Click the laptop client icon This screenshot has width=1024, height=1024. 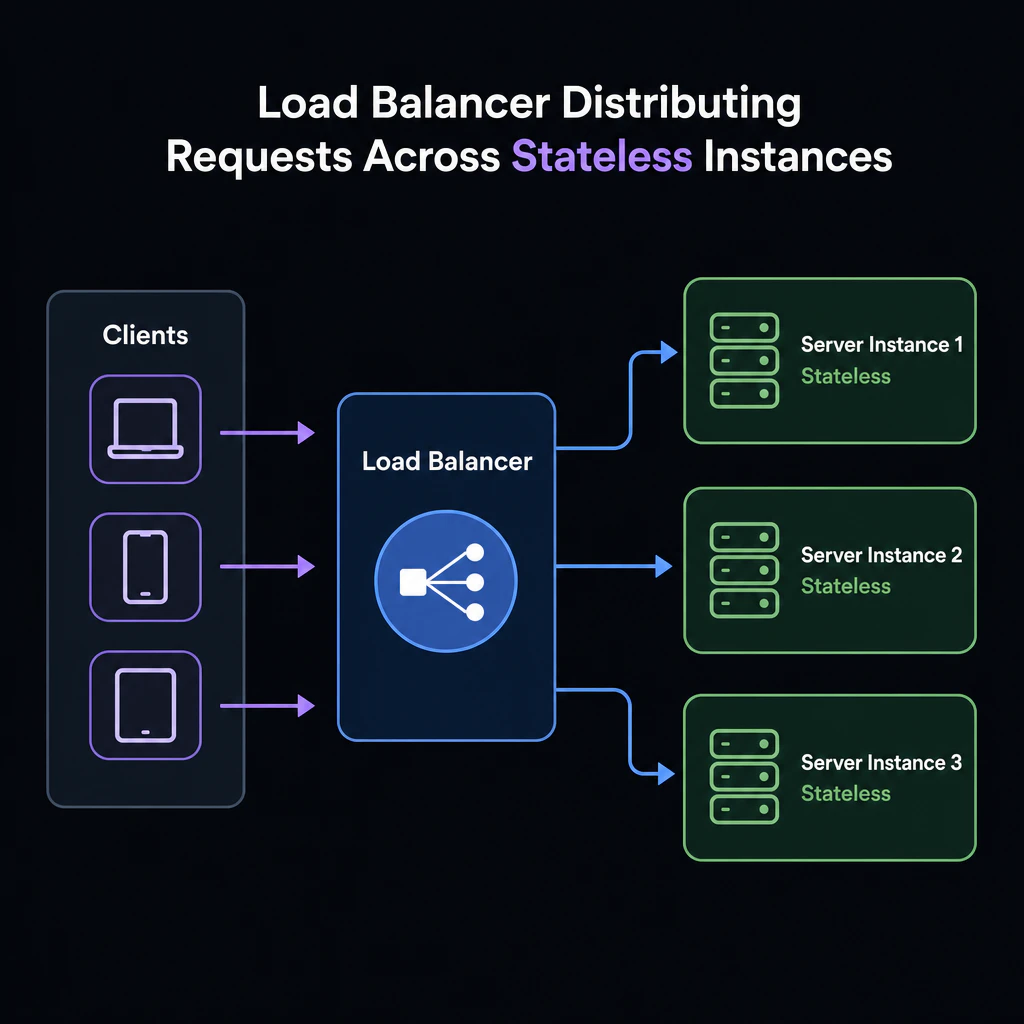(x=146, y=429)
